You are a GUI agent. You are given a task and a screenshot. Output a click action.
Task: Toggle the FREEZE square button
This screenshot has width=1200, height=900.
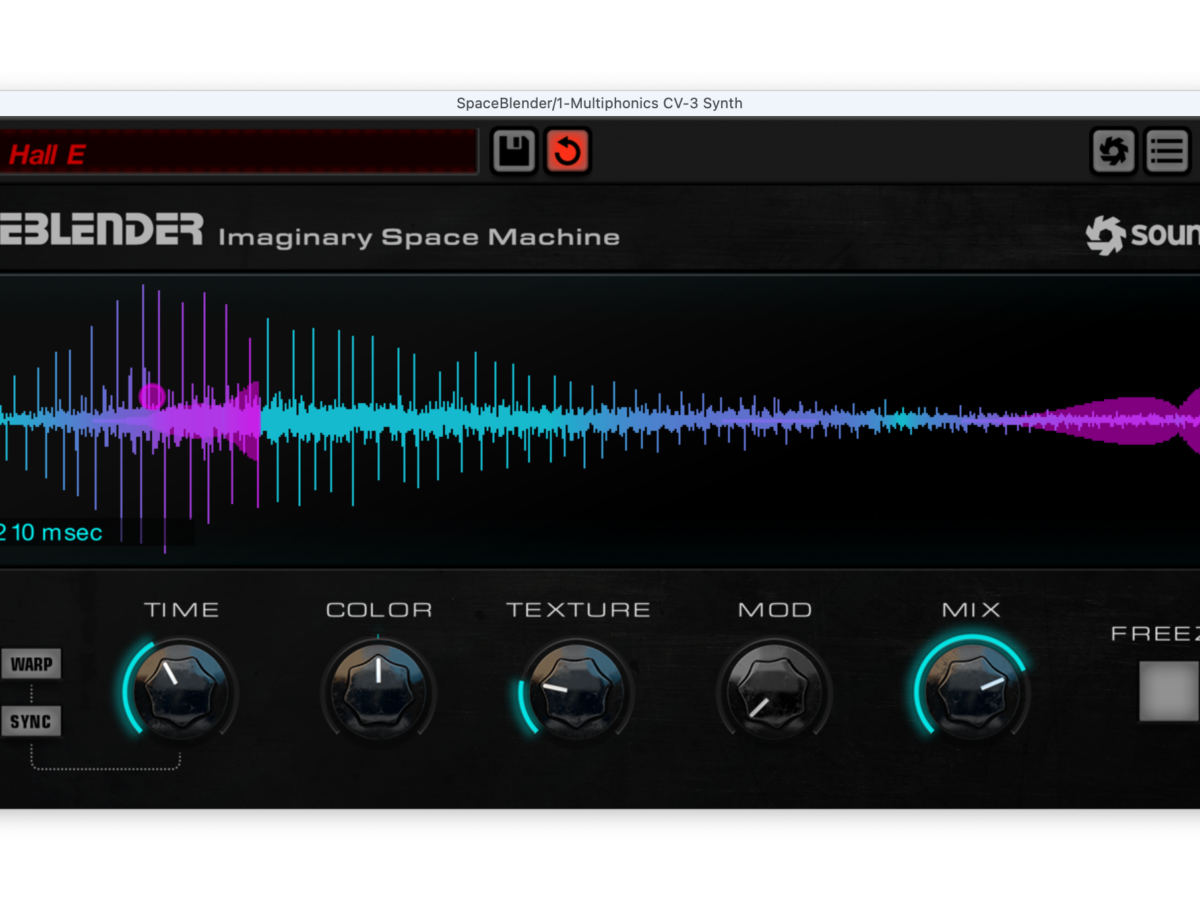click(1168, 691)
